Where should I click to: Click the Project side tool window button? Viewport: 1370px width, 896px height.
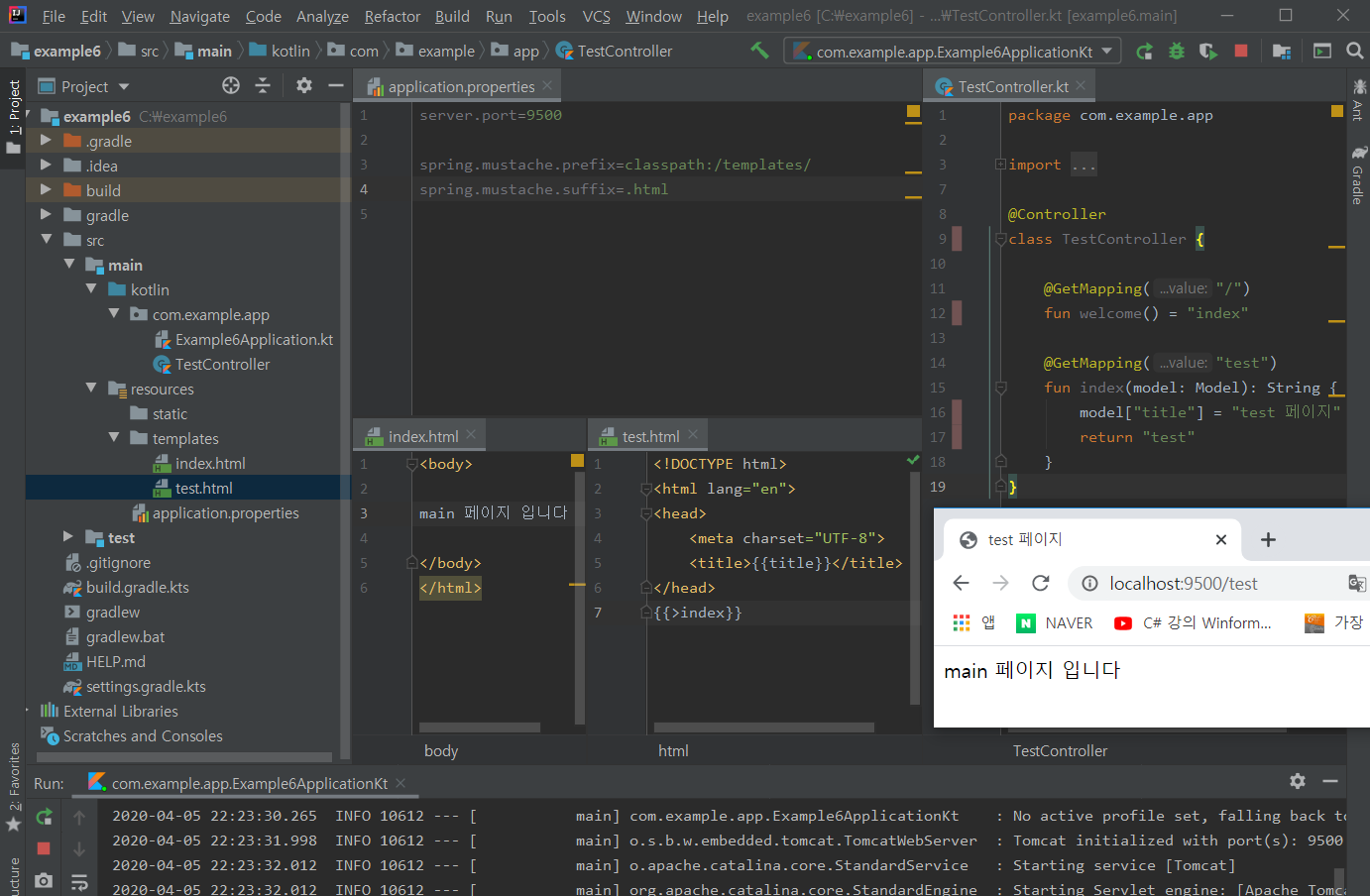point(14,116)
